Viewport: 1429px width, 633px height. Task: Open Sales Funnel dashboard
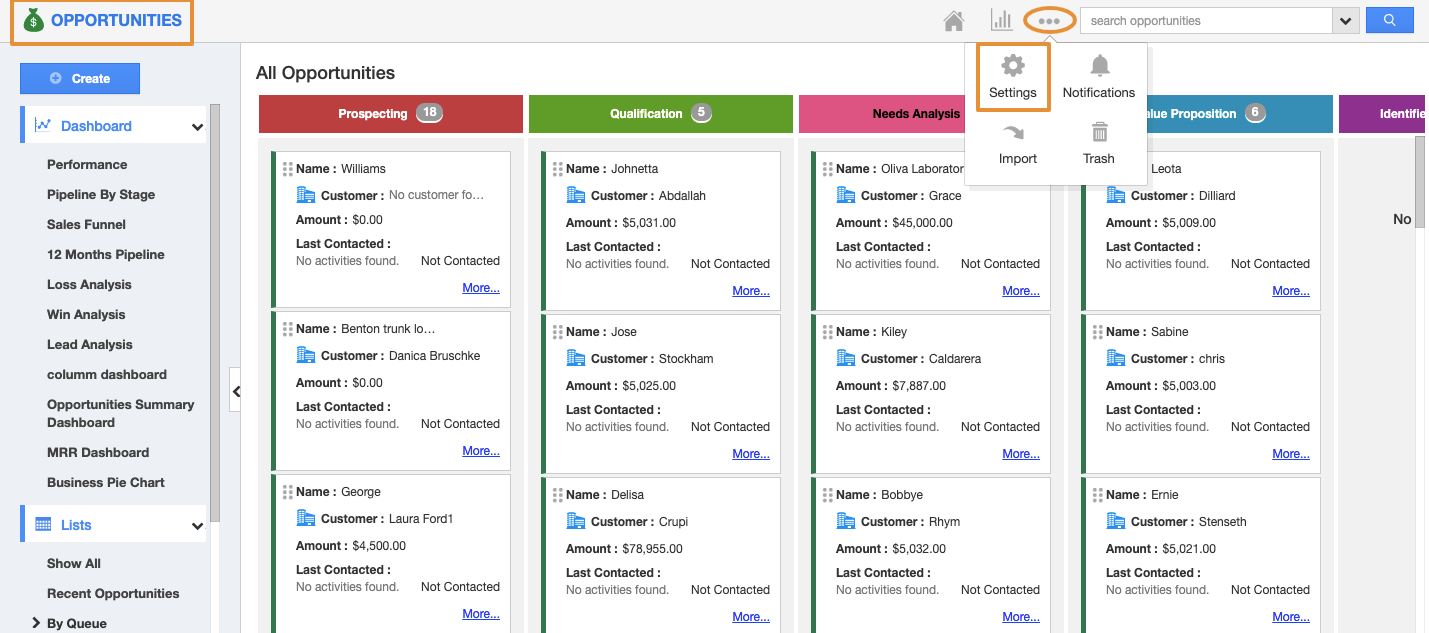(86, 225)
